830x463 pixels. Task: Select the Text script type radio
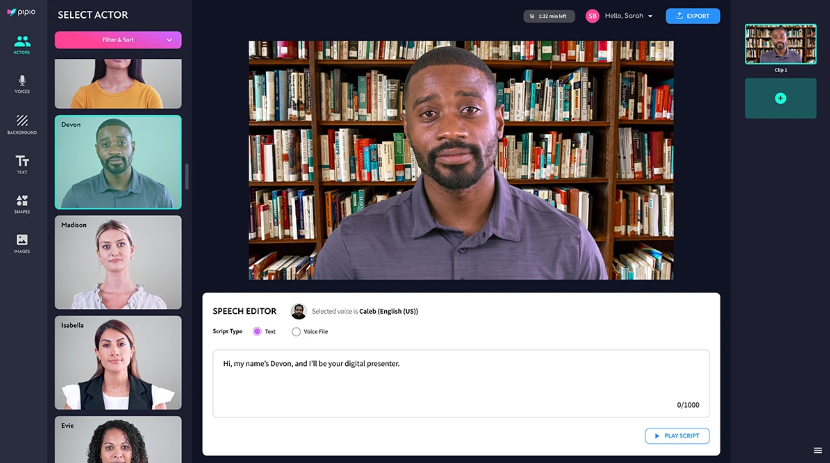point(257,331)
